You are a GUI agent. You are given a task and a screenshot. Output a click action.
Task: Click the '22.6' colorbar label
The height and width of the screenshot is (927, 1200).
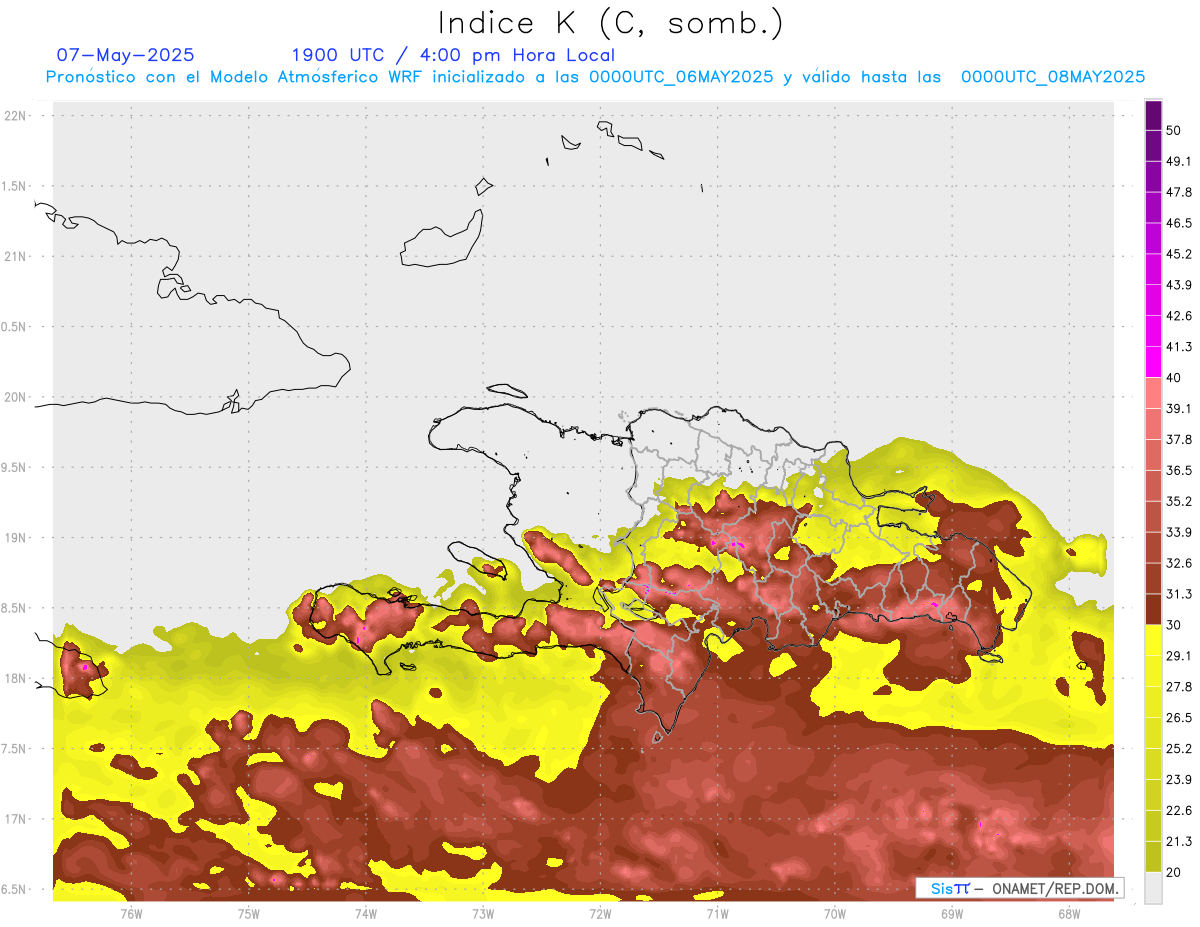pyautogui.click(x=1179, y=811)
